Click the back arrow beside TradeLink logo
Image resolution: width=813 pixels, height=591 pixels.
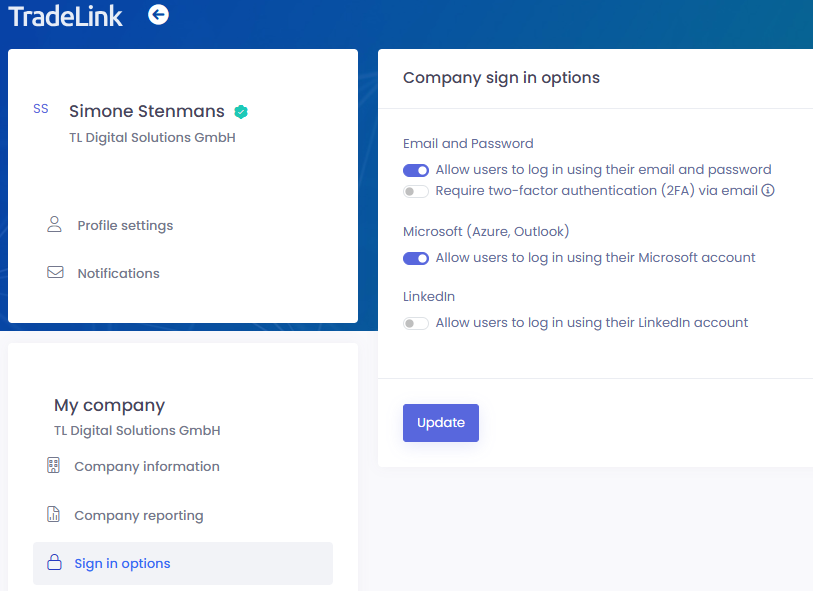coord(158,15)
